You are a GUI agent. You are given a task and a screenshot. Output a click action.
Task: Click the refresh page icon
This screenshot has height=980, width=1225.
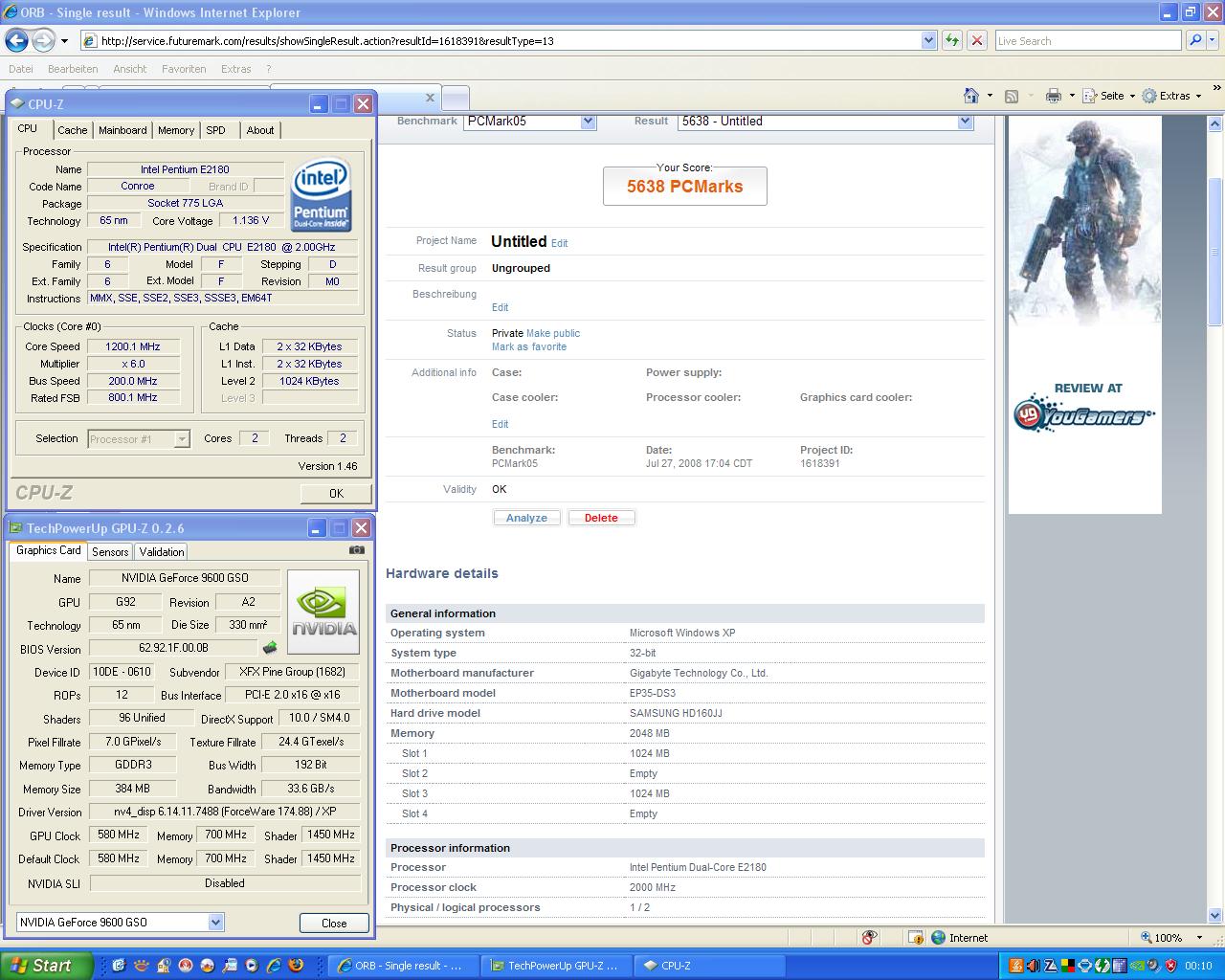tap(952, 40)
